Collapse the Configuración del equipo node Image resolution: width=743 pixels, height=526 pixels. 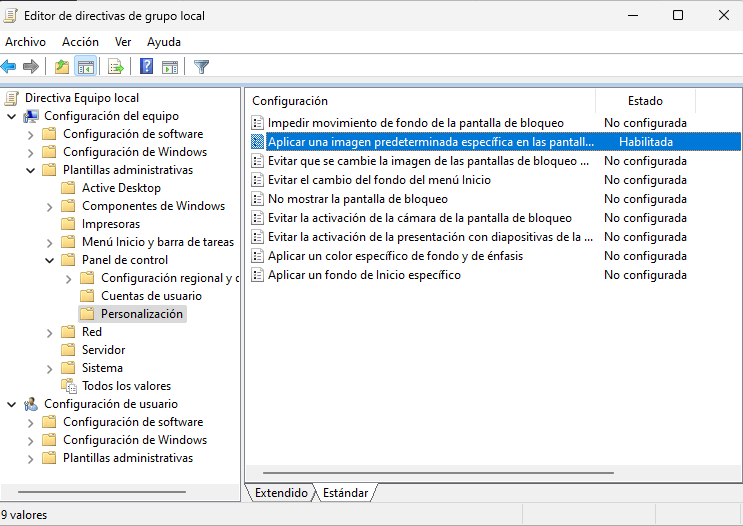(12, 117)
